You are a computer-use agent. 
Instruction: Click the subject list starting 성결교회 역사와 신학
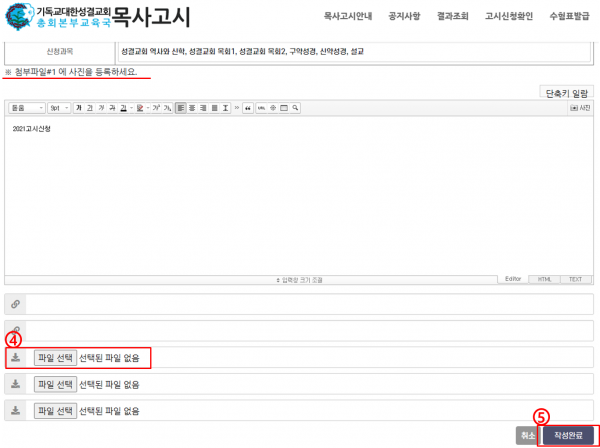(x=242, y=51)
